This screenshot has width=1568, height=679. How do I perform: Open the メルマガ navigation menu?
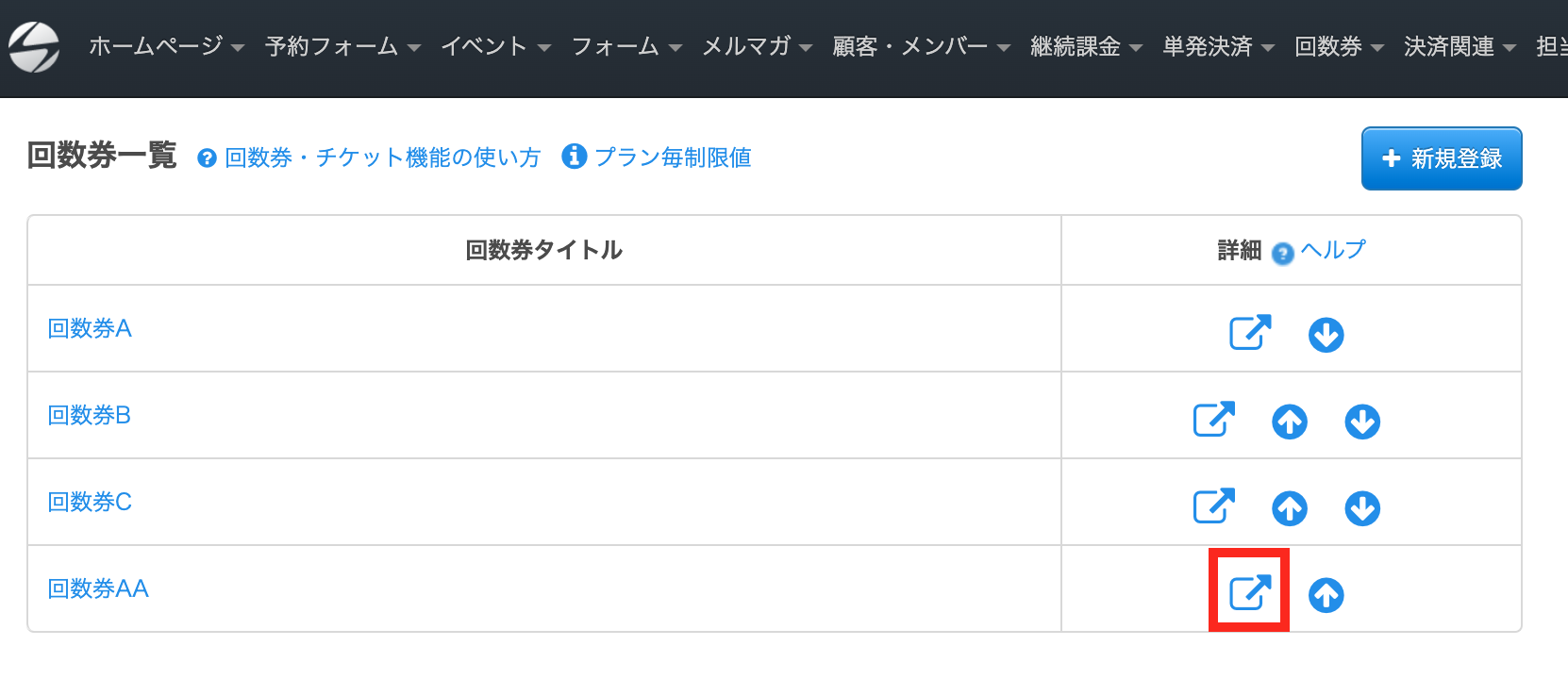(758, 46)
